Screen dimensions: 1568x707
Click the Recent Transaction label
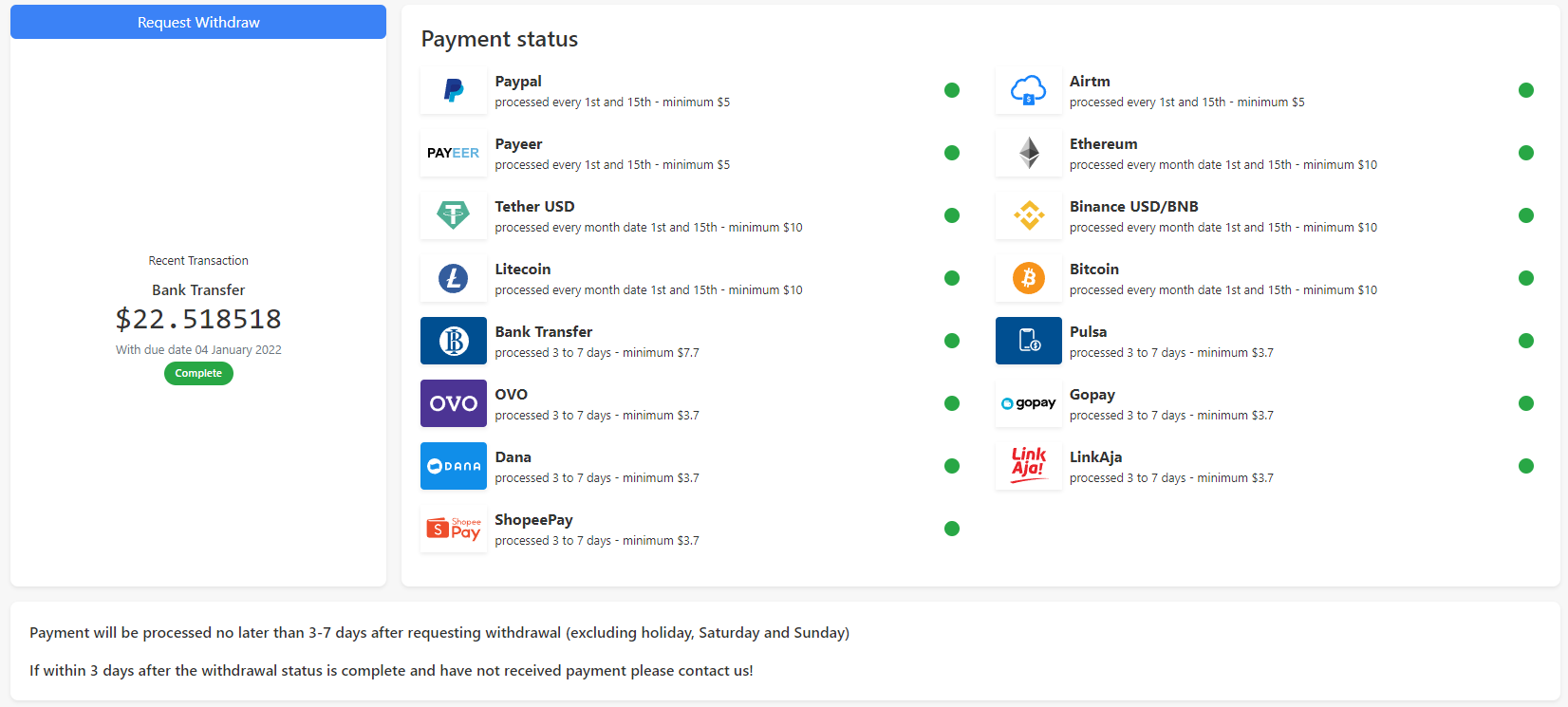[x=198, y=260]
